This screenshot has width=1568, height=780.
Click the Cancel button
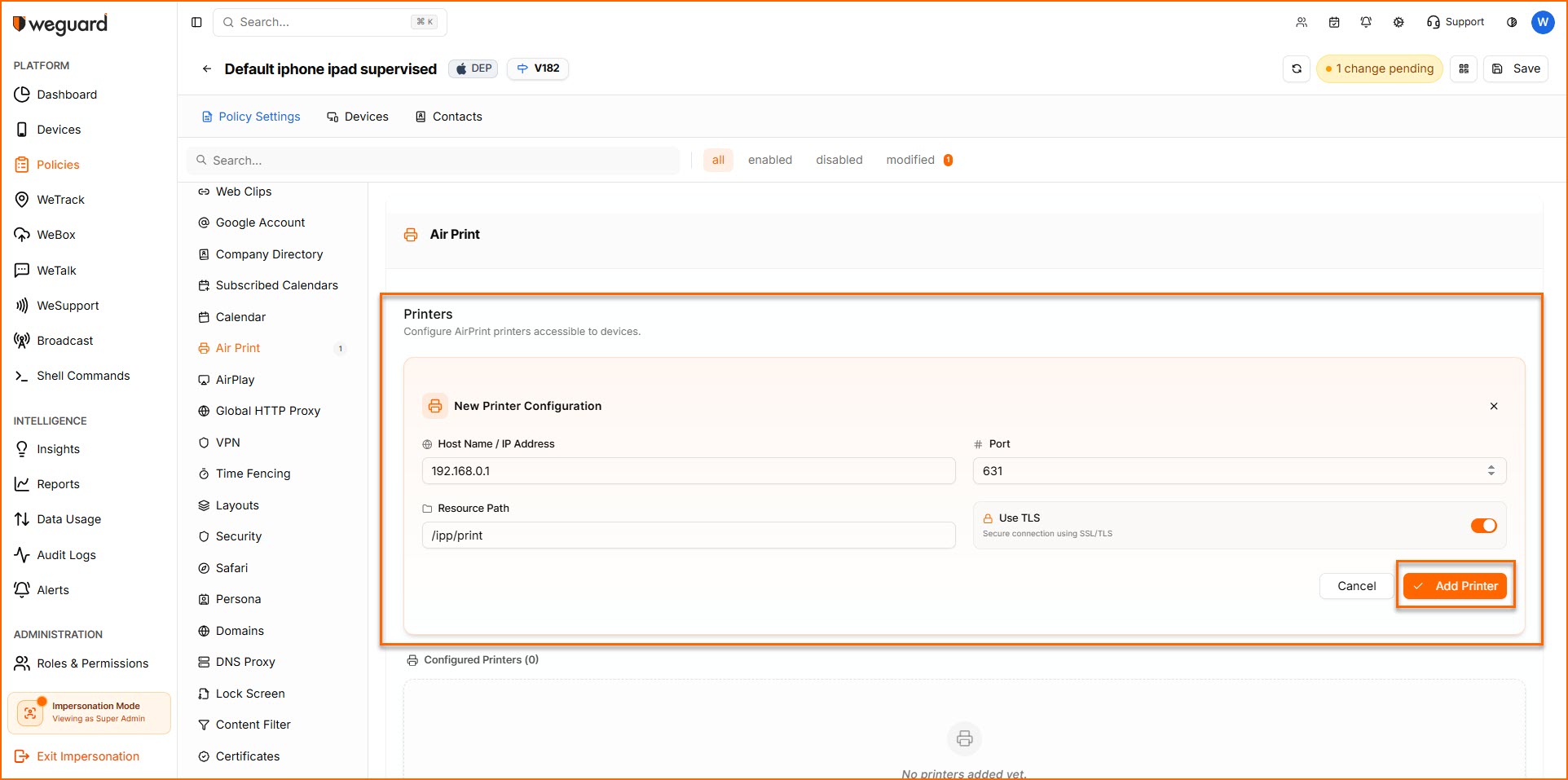1356,586
